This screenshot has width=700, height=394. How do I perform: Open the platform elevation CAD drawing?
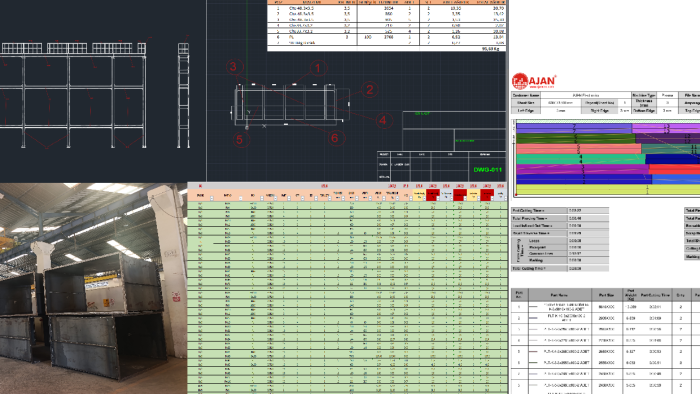103,91
